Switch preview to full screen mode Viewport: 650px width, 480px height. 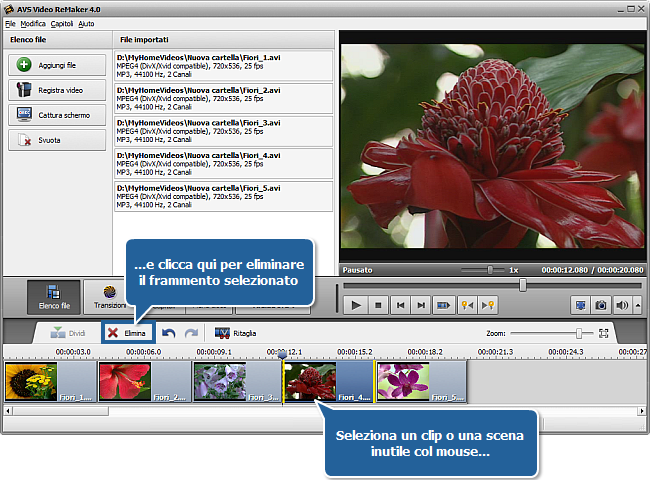[580, 305]
